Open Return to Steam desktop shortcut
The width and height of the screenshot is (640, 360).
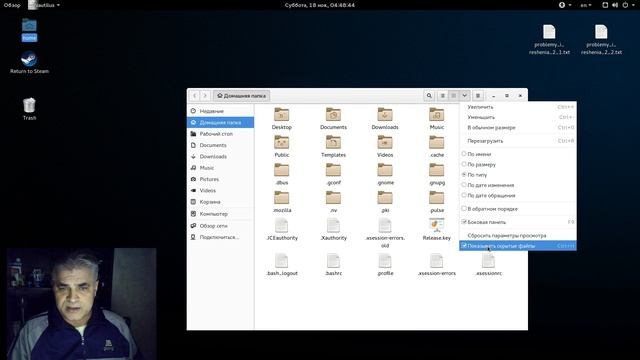click(x=29, y=63)
